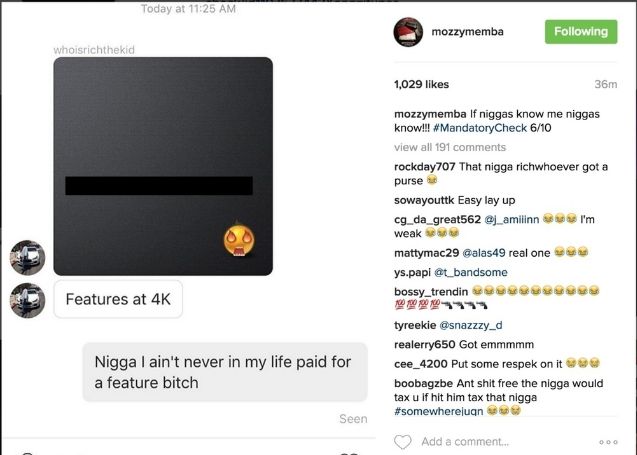Like the post with the heart icon
This screenshot has height=455, width=637.
click(x=403, y=442)
